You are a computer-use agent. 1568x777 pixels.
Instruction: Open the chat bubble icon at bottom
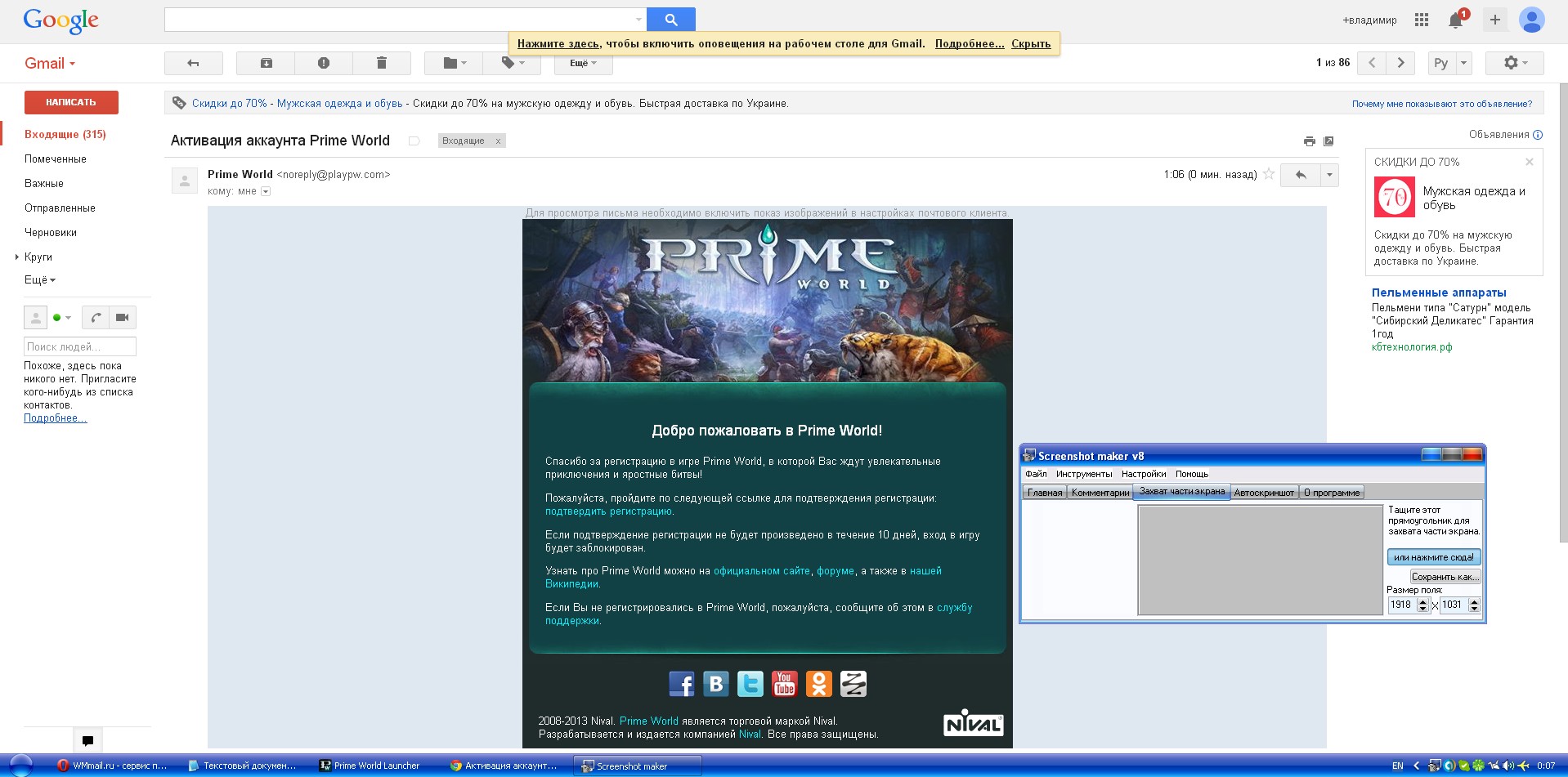pyautogui.click(x=87, y=740)
